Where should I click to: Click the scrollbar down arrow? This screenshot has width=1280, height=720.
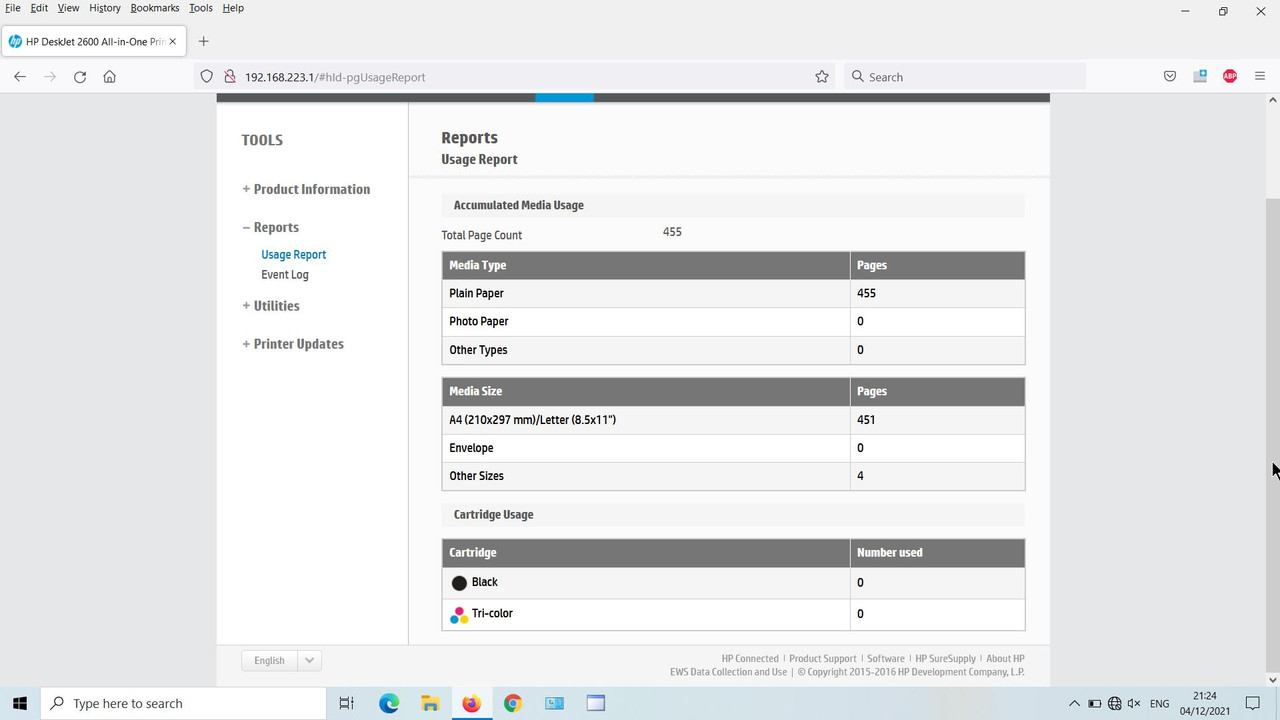point(1273,680)
